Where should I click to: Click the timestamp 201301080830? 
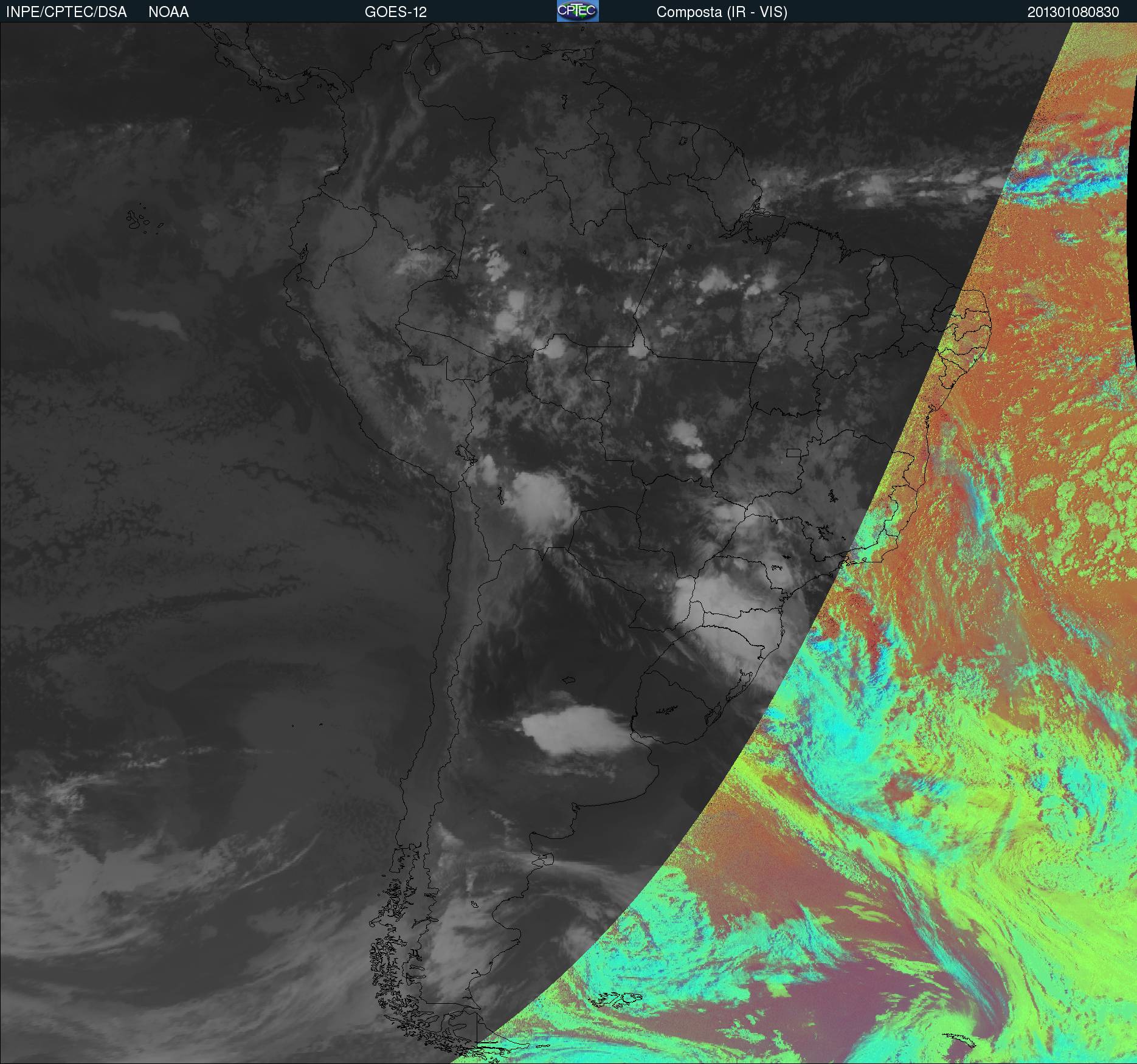tap(1073, 12)
